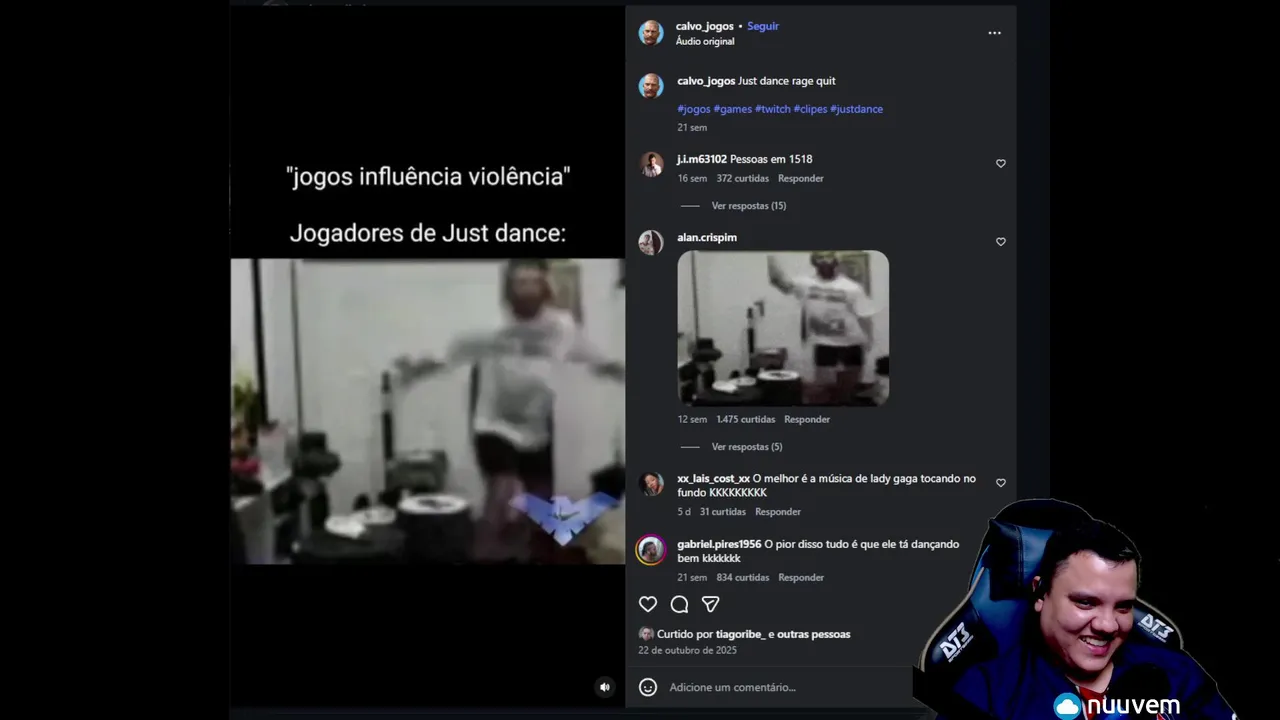Open calvo_jogos avatar in the post header
This screenshot has height=720, width=1280.
point(651,32)
